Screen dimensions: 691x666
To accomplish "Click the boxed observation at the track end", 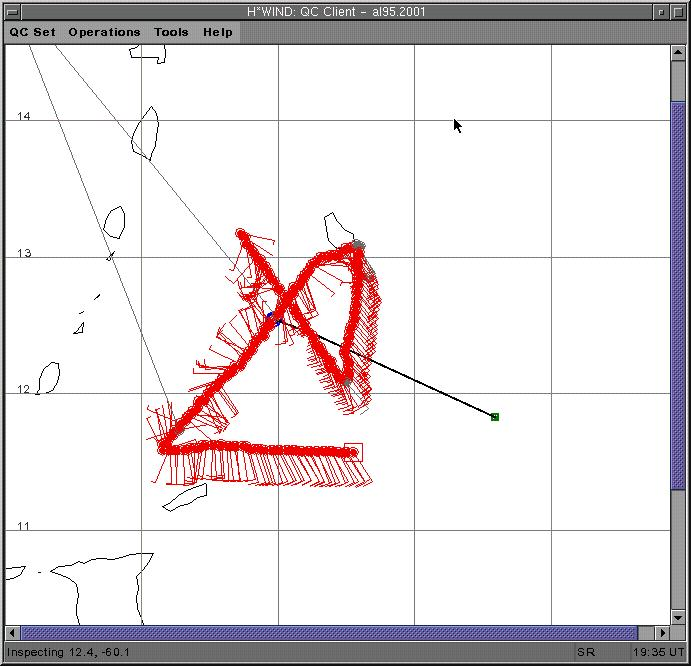I will 353,452.
